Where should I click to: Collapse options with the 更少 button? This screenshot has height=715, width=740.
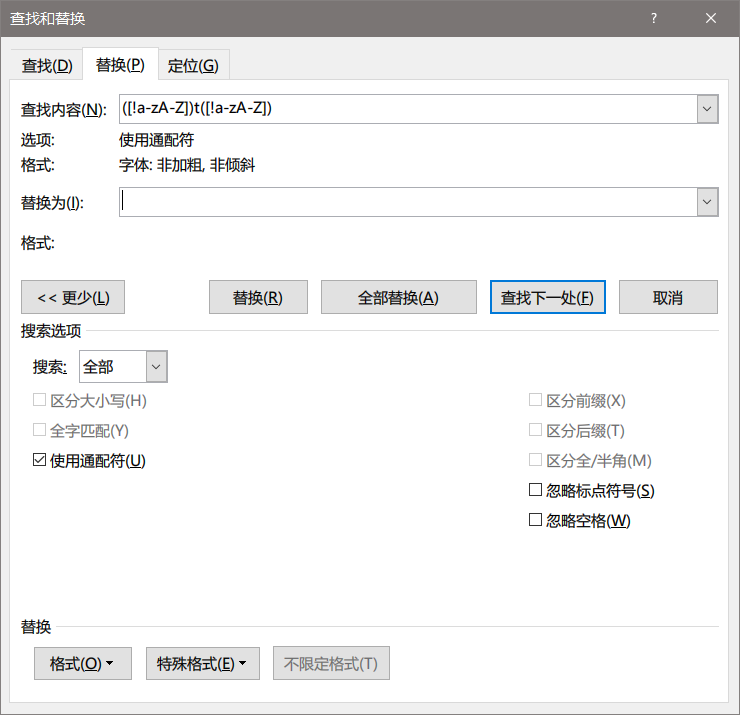pos(73,297)
